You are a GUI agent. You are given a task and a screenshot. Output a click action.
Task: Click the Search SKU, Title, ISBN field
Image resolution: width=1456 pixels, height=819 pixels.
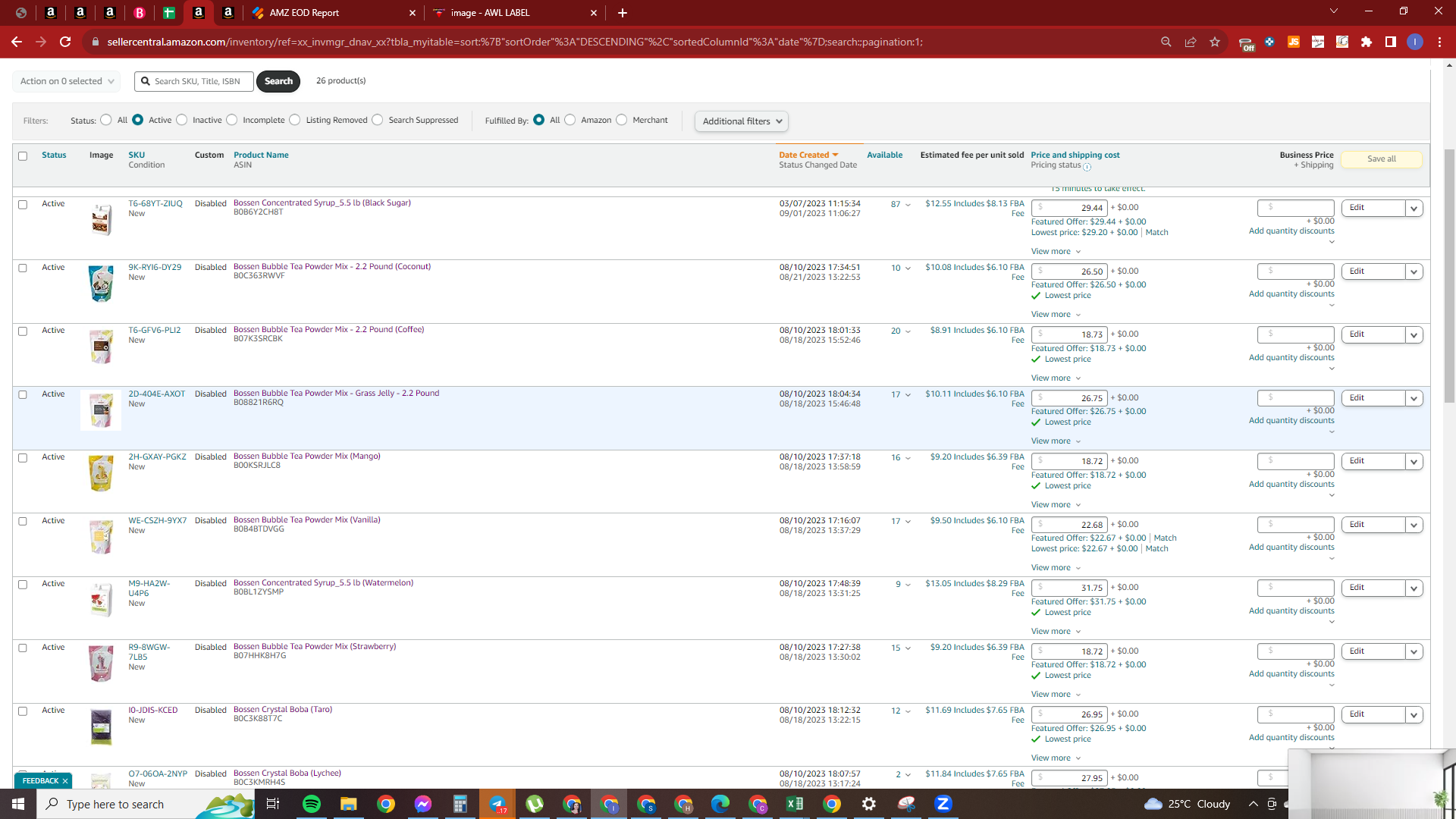click(x=194, y=81)
